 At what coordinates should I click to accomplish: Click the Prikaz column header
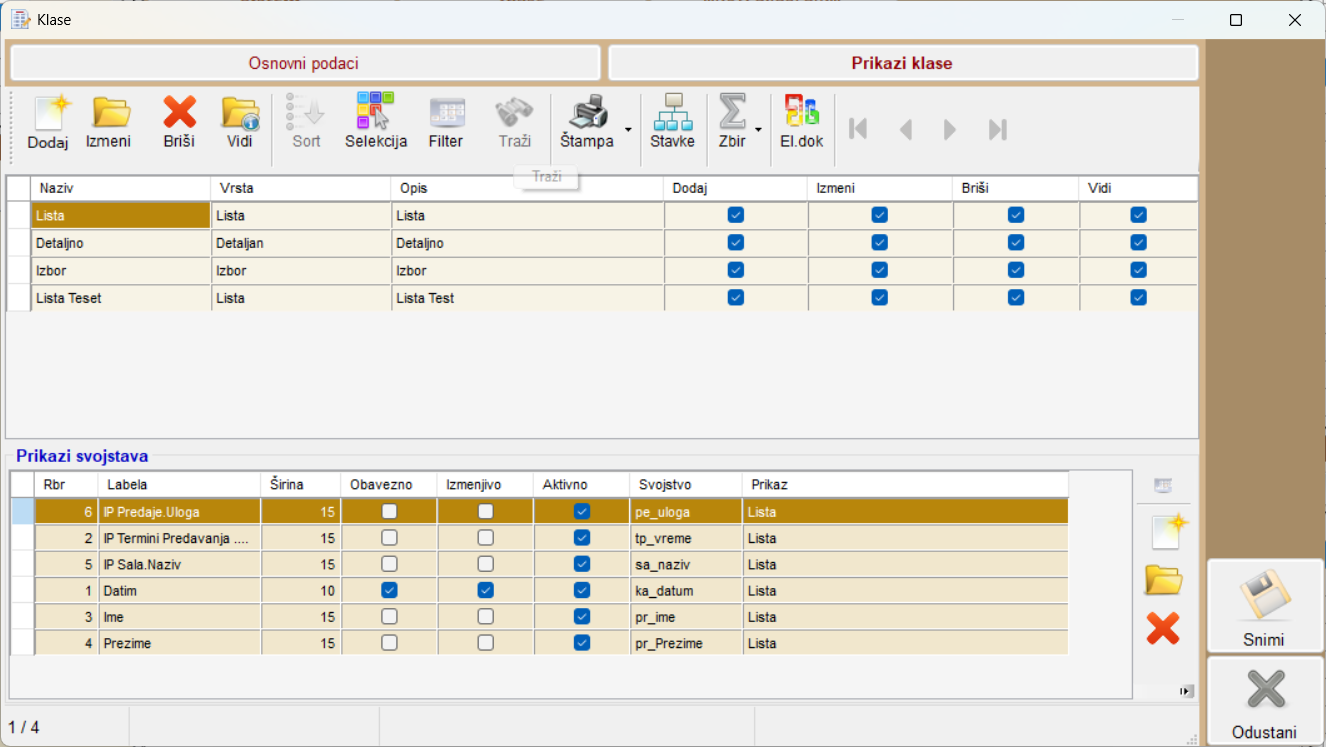905,484
